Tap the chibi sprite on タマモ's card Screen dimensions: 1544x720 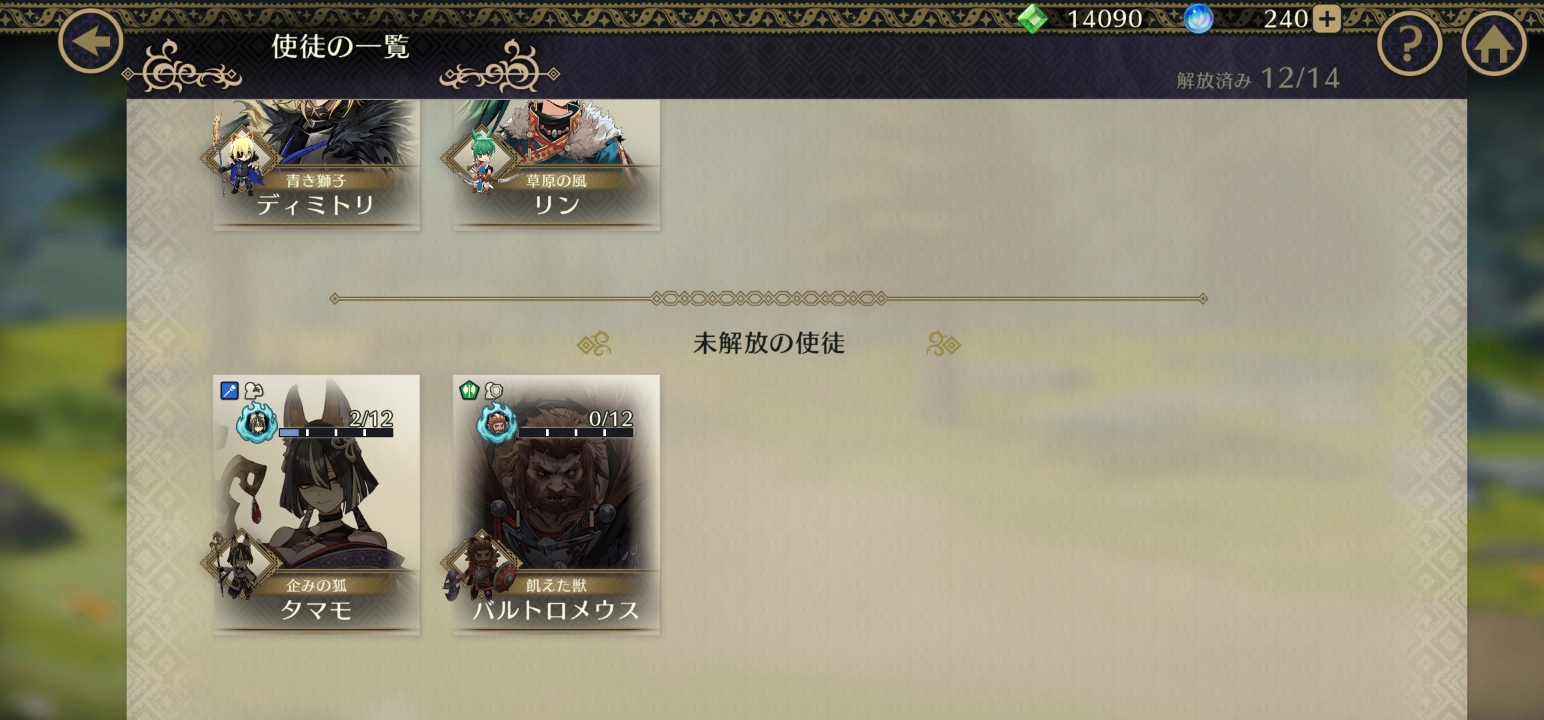pyautogui.click(x=240, y=565)
